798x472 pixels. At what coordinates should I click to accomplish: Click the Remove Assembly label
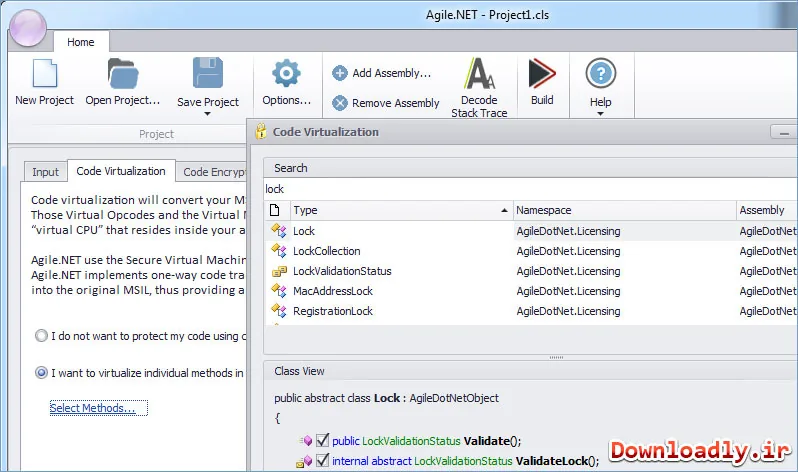click(x=395, y=103)
